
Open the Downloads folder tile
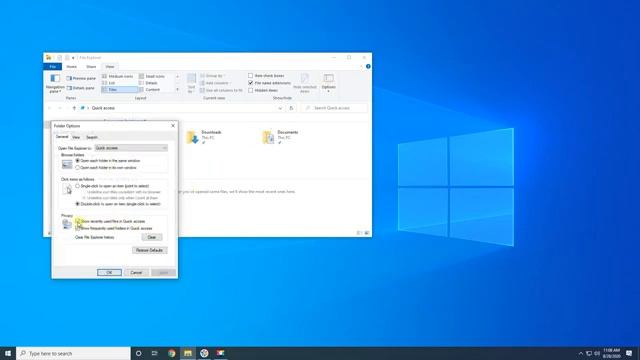204,137
